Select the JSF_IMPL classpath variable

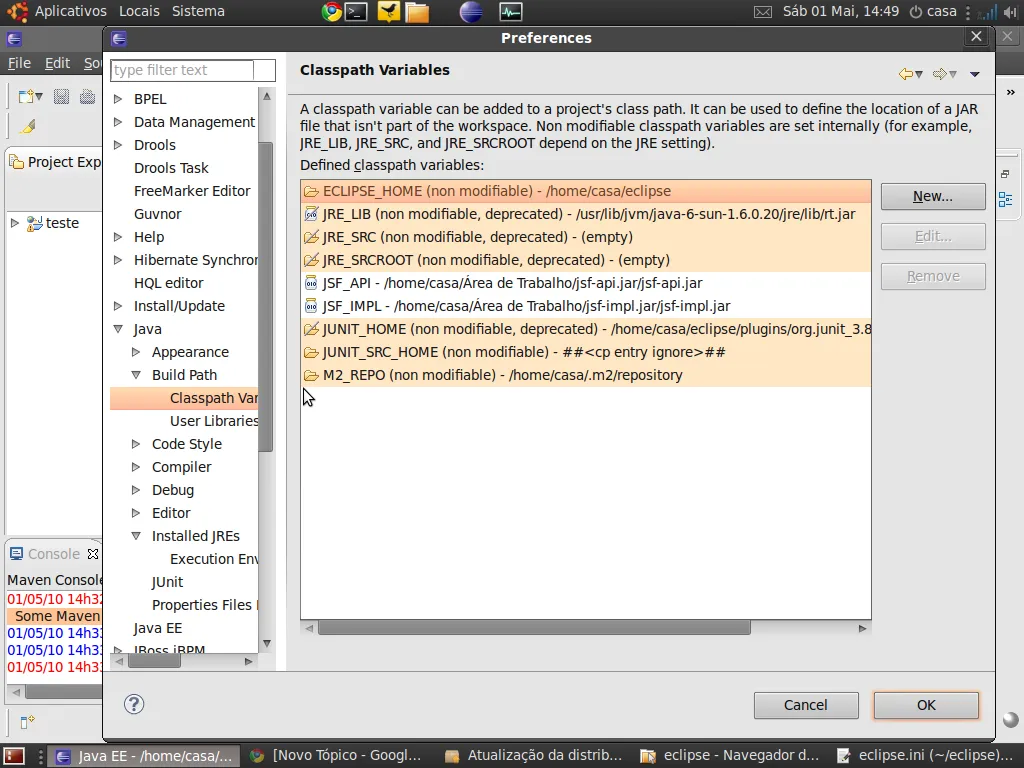586,306
